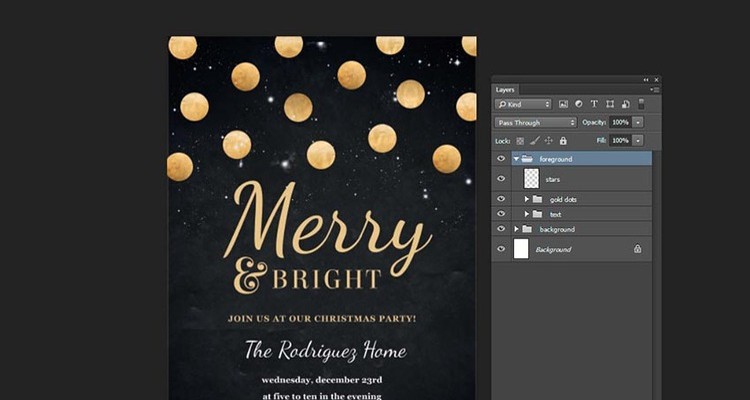Select the layer named stars
750x400 pixels.
(x=552, y=179)
